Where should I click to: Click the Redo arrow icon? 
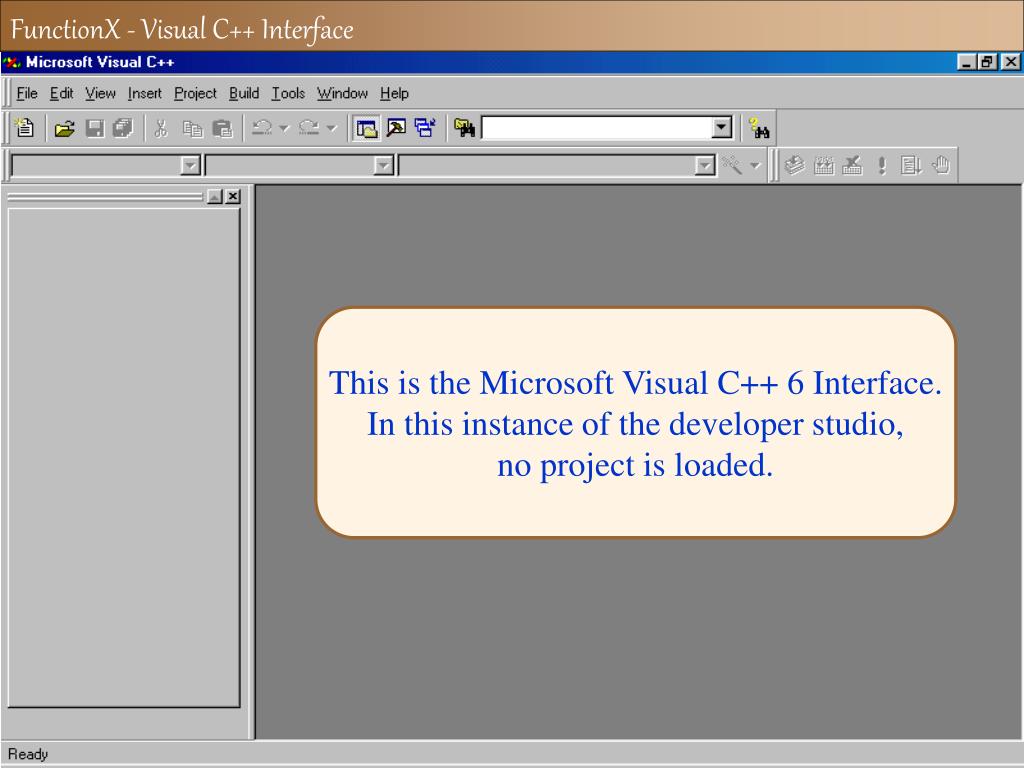(x=309, y=128)
